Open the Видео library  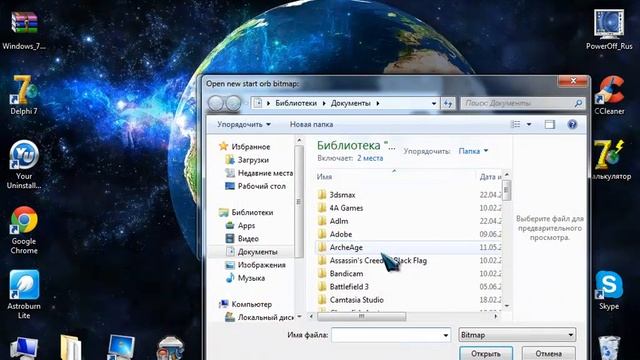(248, 238)
